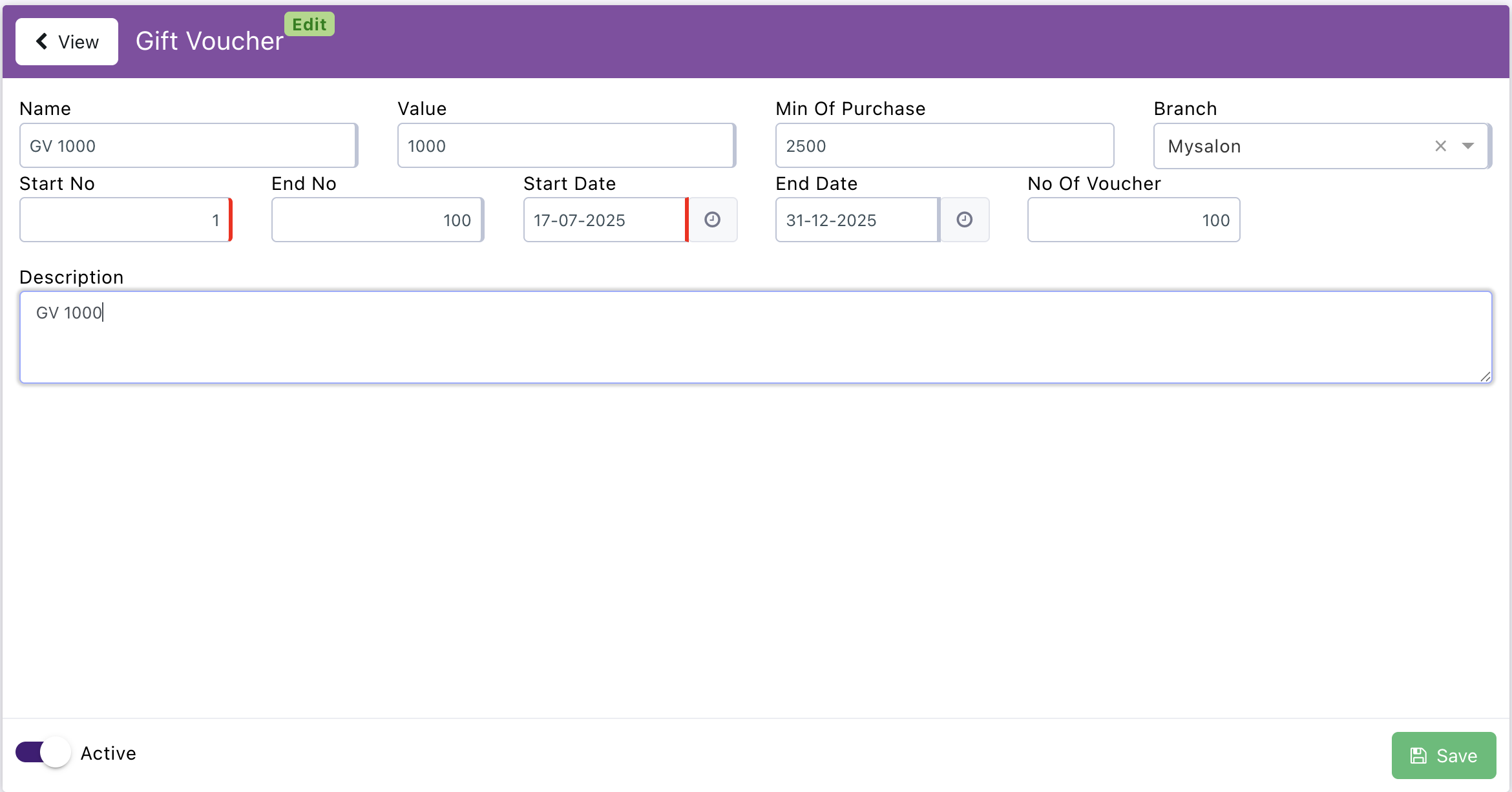Image resolution: width=1512 pixels, height=792 pixels.
Task: Expand the Branch dropdown arrow
Action: tap(1468, 146)
